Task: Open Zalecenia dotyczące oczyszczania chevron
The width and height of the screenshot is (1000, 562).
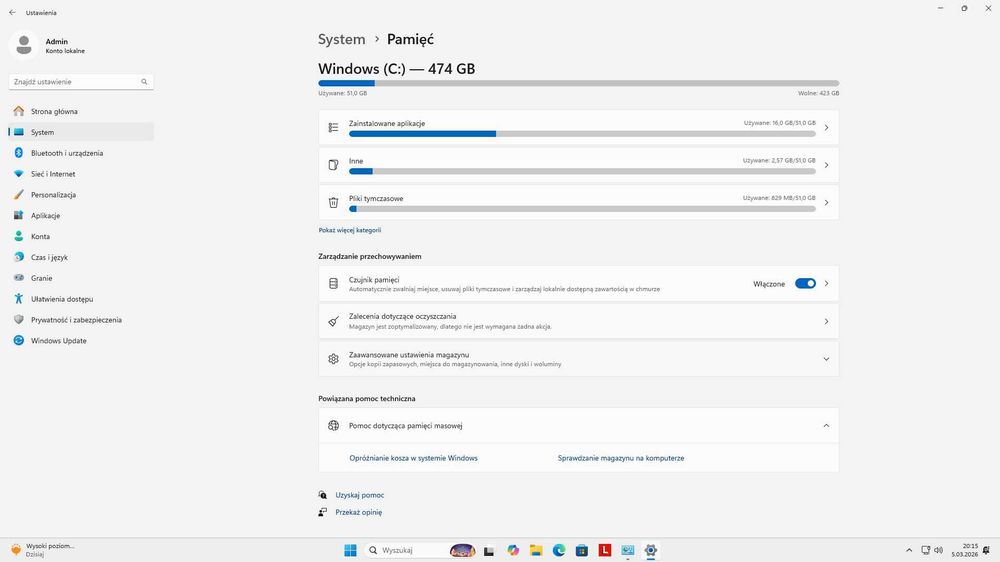Action: click(x=826, y=322)
